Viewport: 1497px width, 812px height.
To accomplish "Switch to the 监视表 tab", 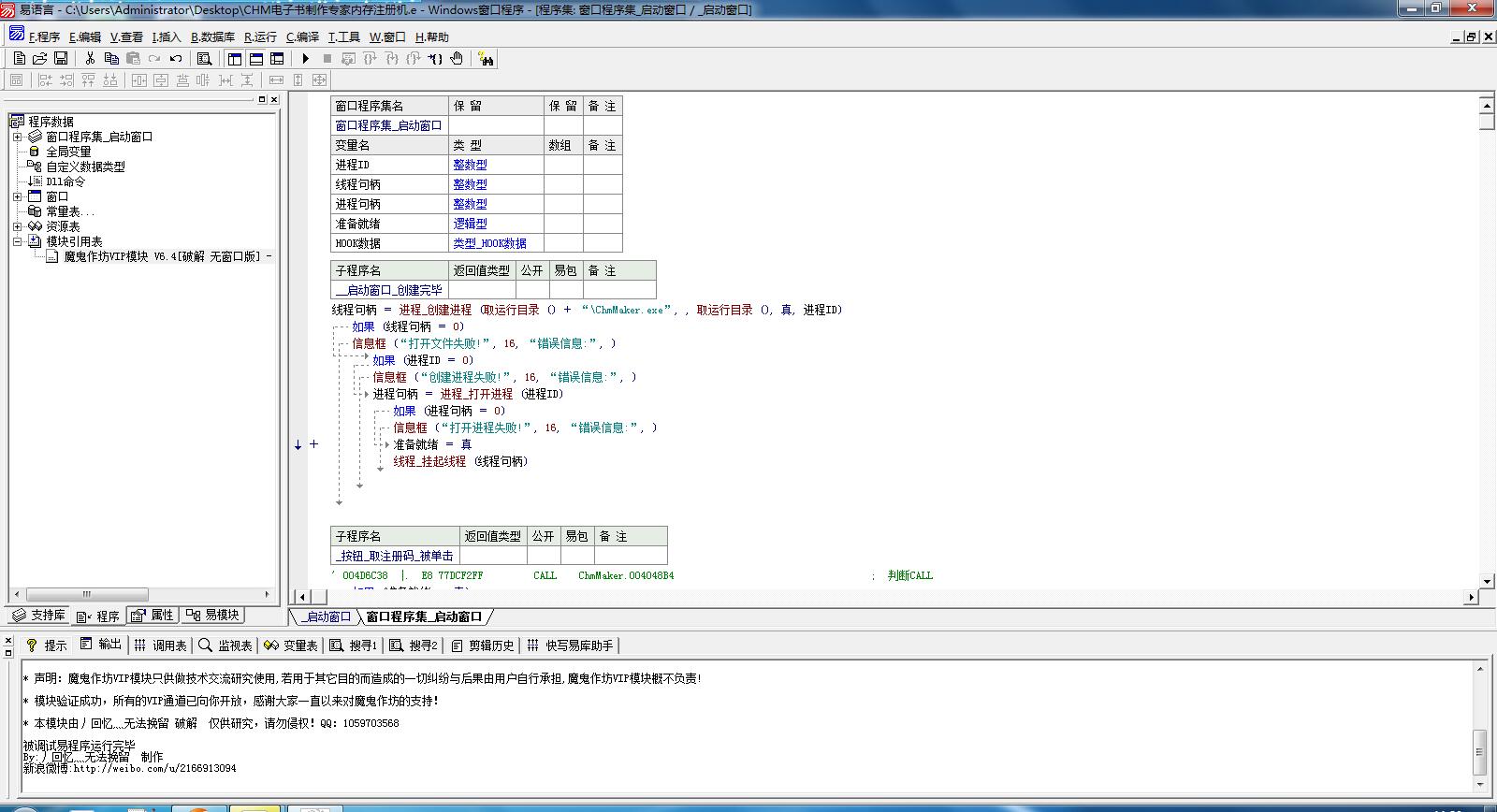I will coord(225,645).
